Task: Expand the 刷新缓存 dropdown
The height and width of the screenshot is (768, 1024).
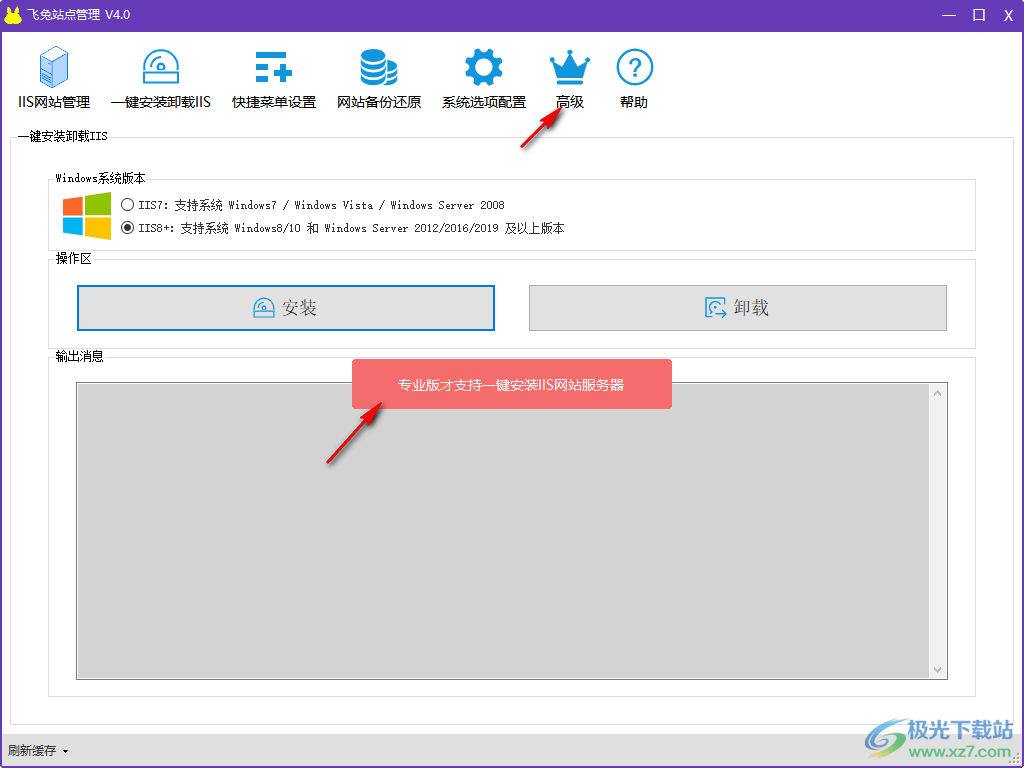Action: [38, 751]
